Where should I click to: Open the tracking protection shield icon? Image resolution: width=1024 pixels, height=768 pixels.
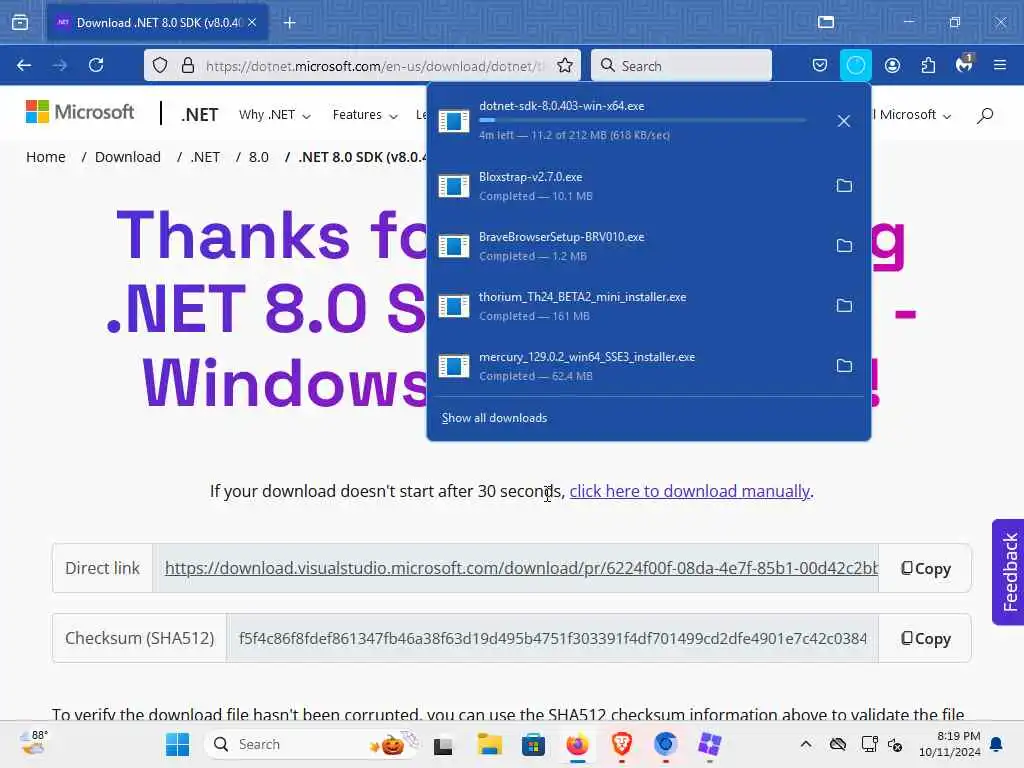pos(160,65)
